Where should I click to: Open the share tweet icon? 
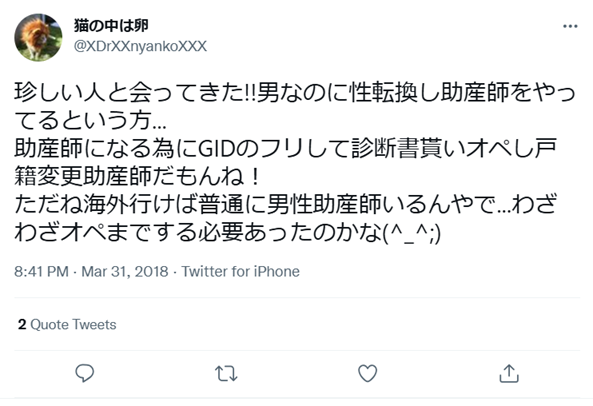point(509,373)
